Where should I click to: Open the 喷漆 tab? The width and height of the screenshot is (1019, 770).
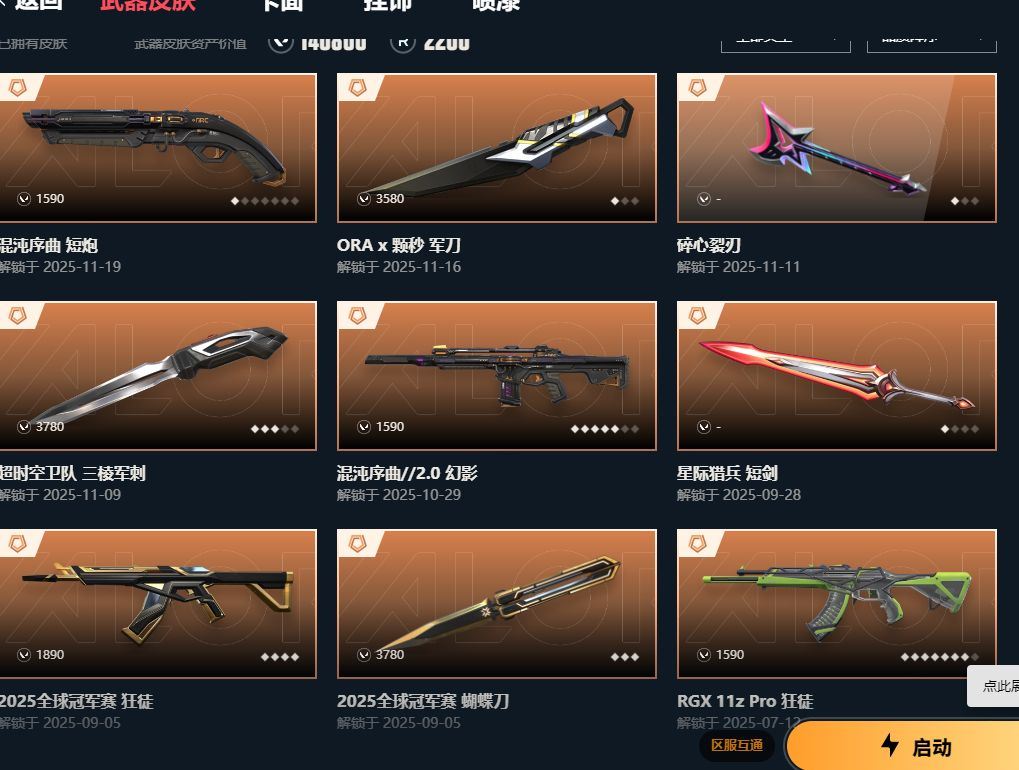tap(496, 5)
